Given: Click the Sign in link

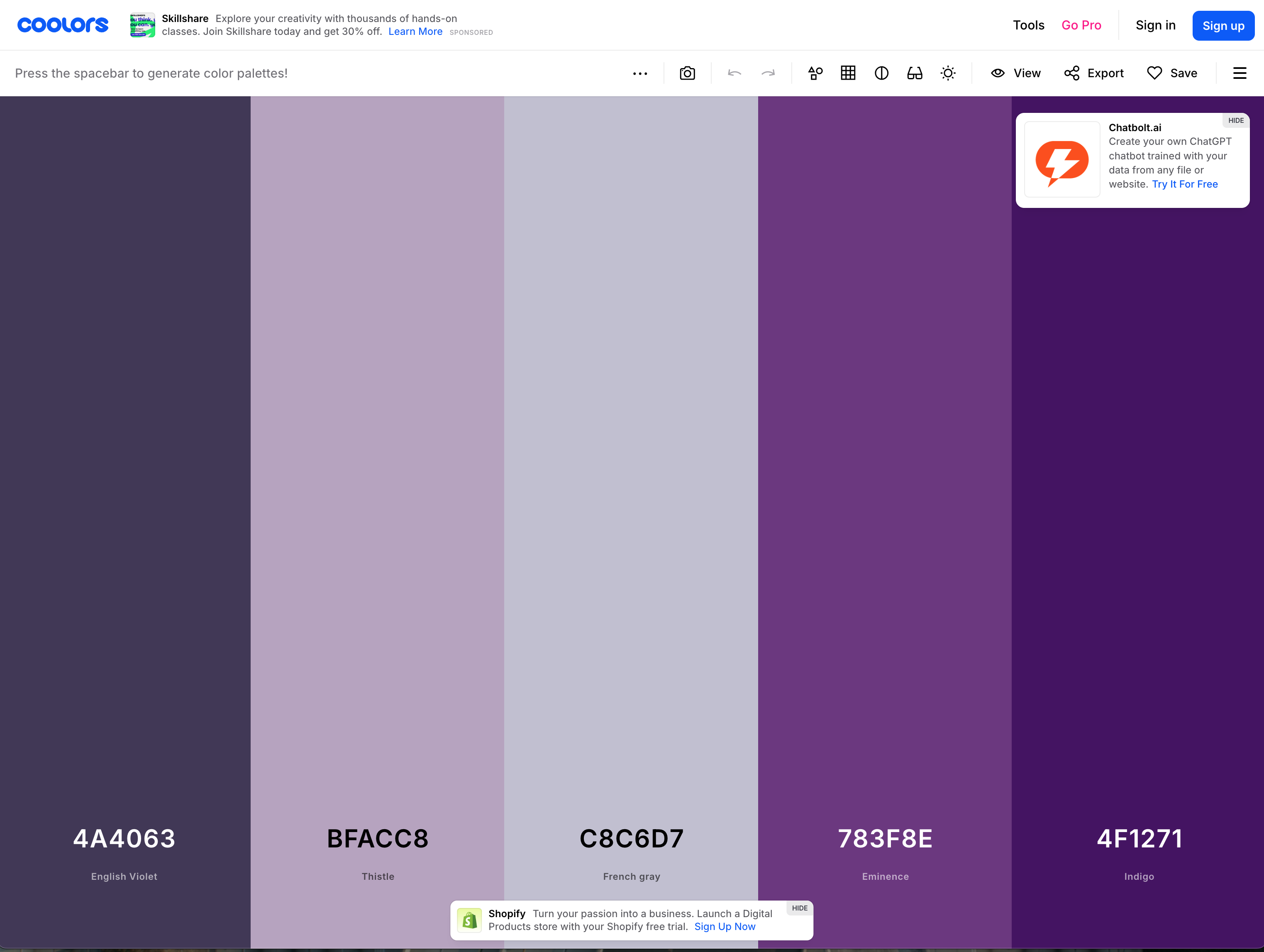Looking at the screenshot, I should point(1155,25).
